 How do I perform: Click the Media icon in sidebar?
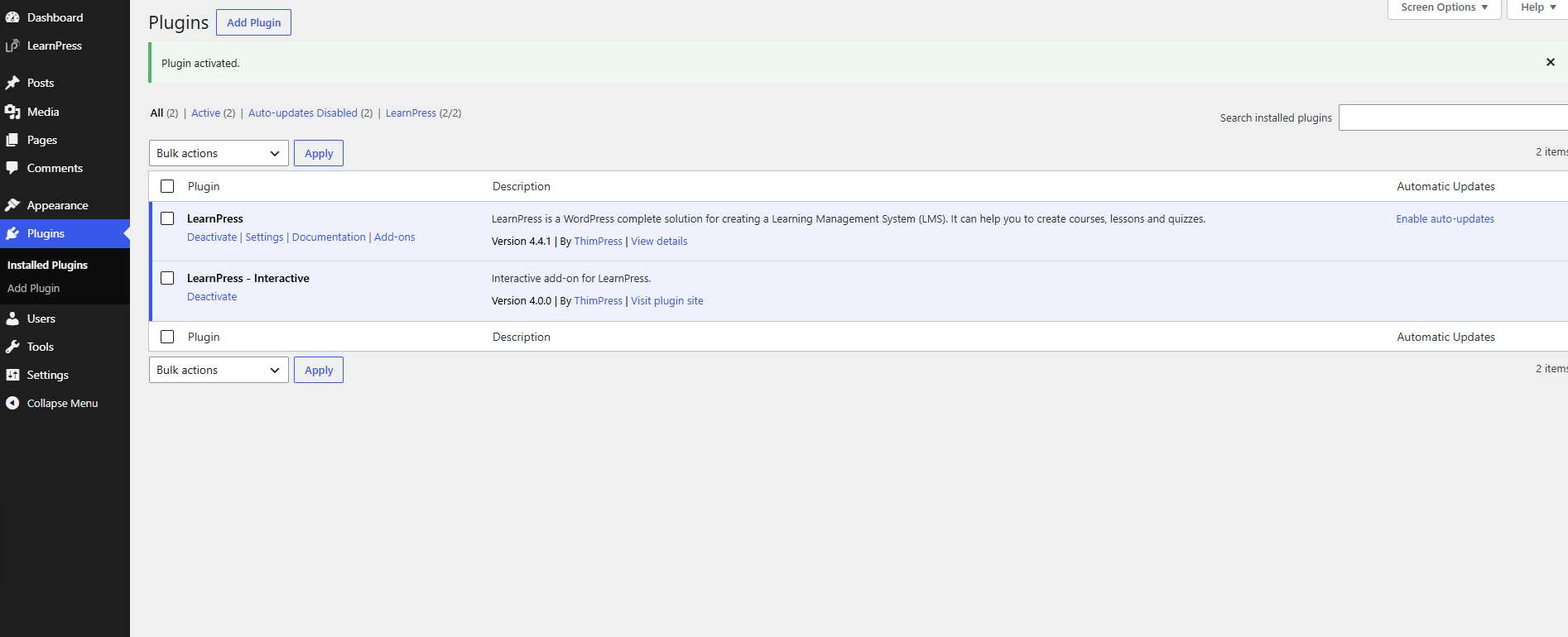pyautogui.click(x=12, y=112)
